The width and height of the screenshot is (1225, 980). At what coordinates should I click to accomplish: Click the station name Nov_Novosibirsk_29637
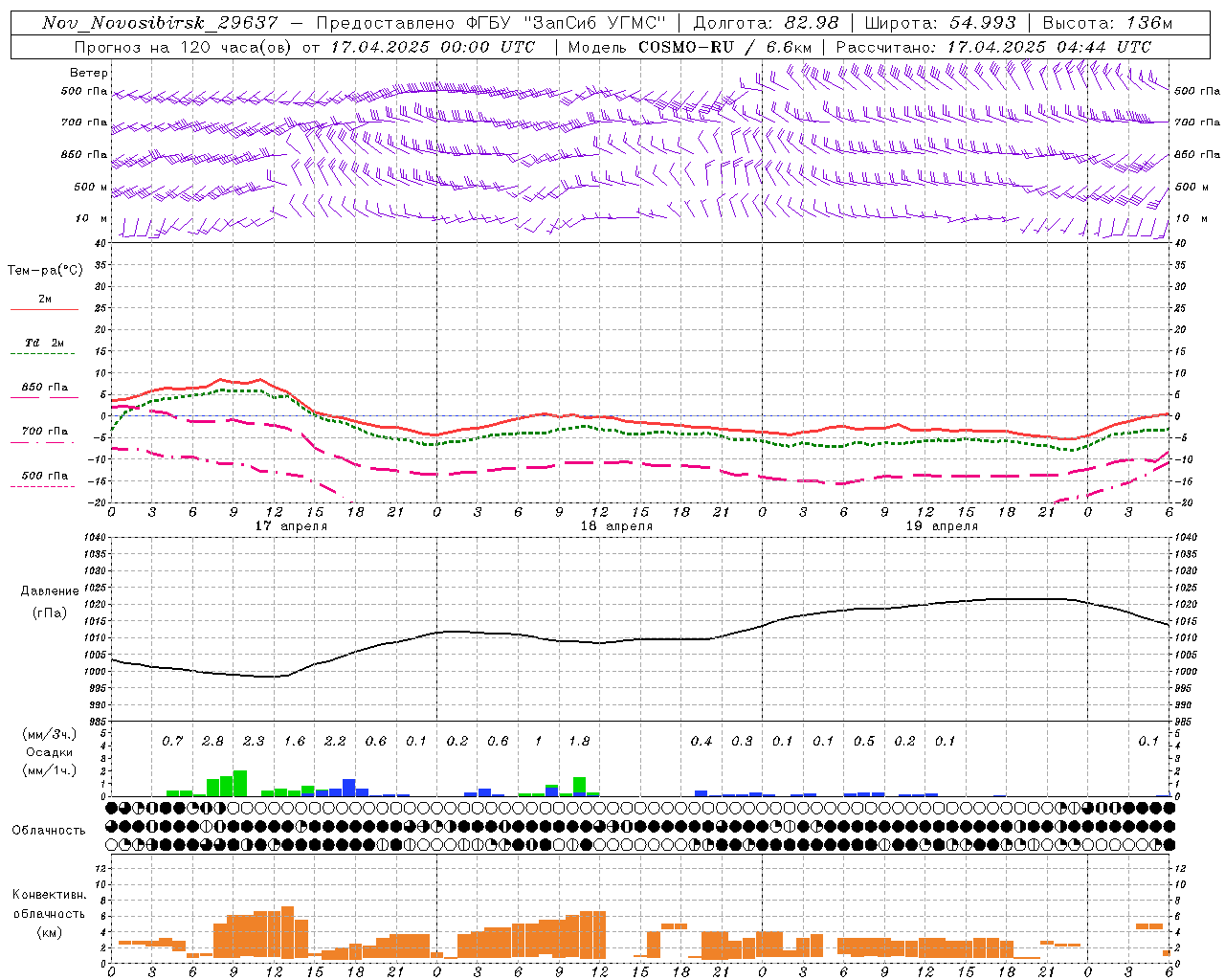click(160, 23)
